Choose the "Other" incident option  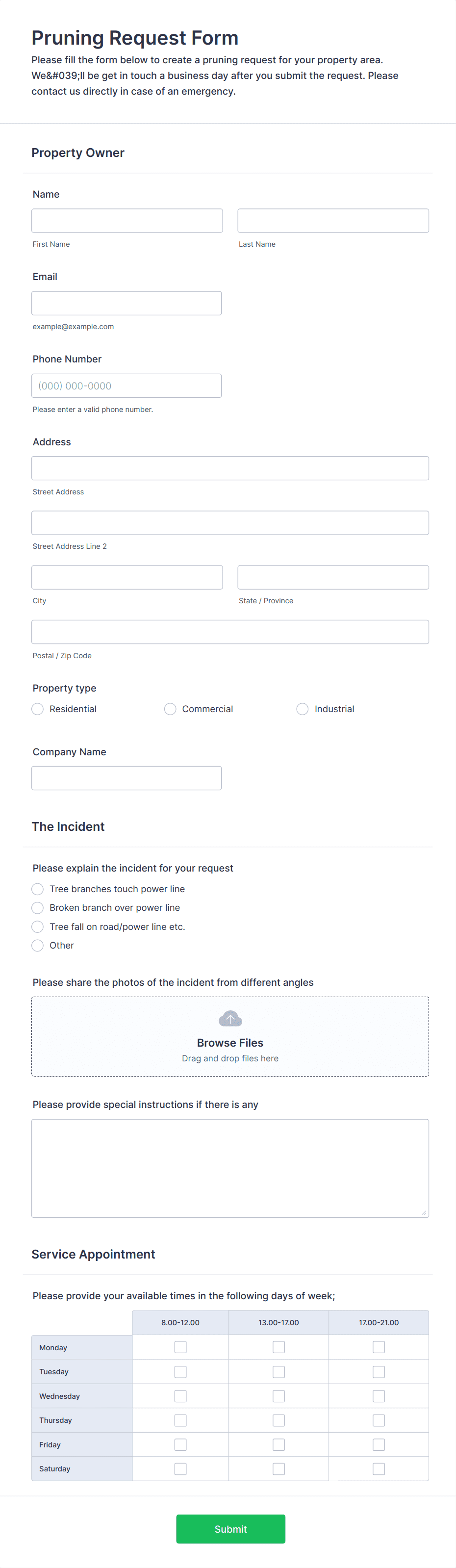(37, 945)
